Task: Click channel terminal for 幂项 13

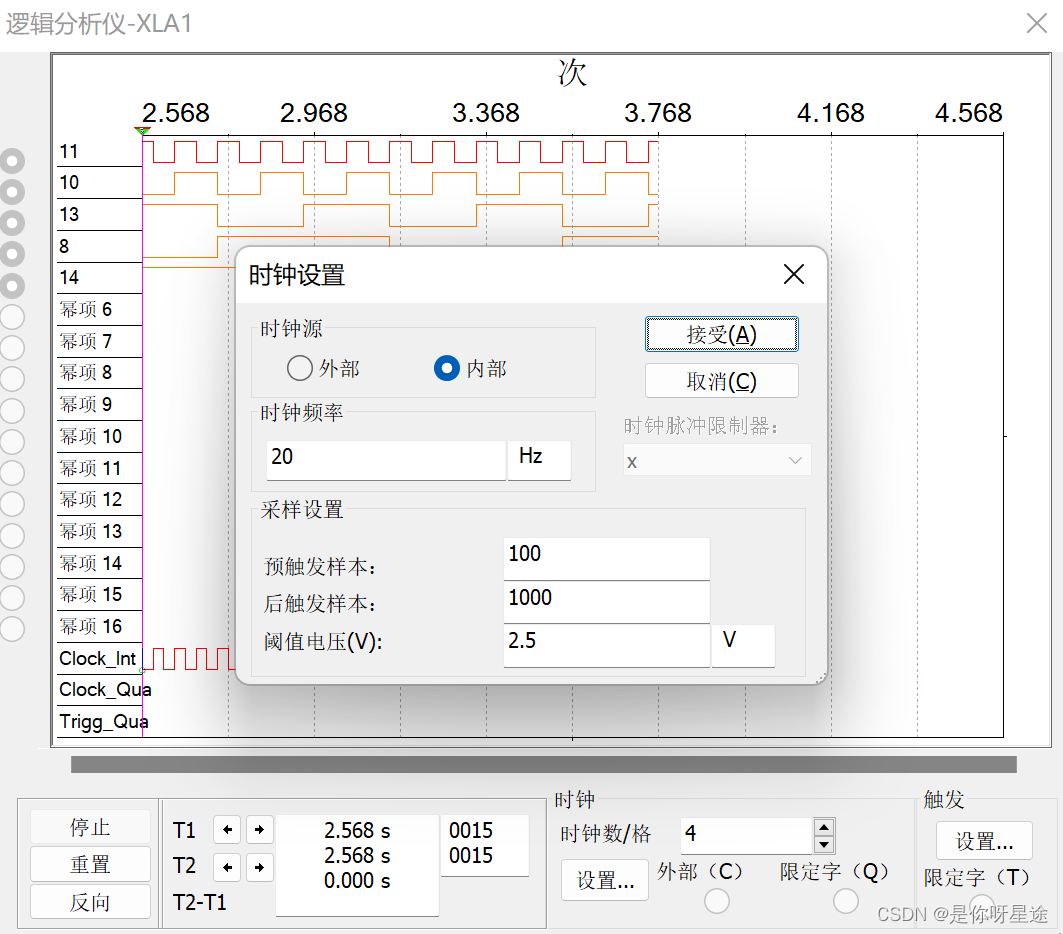Action: (x=12, y=535)
